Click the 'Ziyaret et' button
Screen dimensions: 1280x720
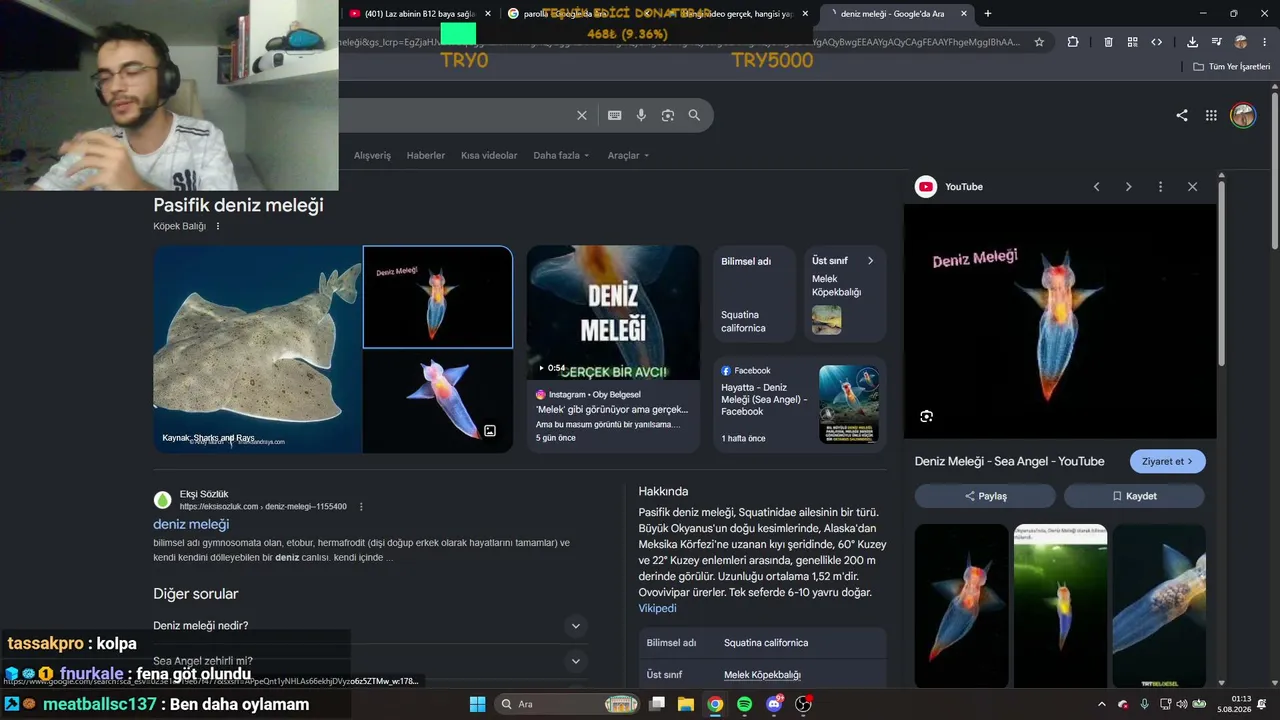[x=1167, y=461]
